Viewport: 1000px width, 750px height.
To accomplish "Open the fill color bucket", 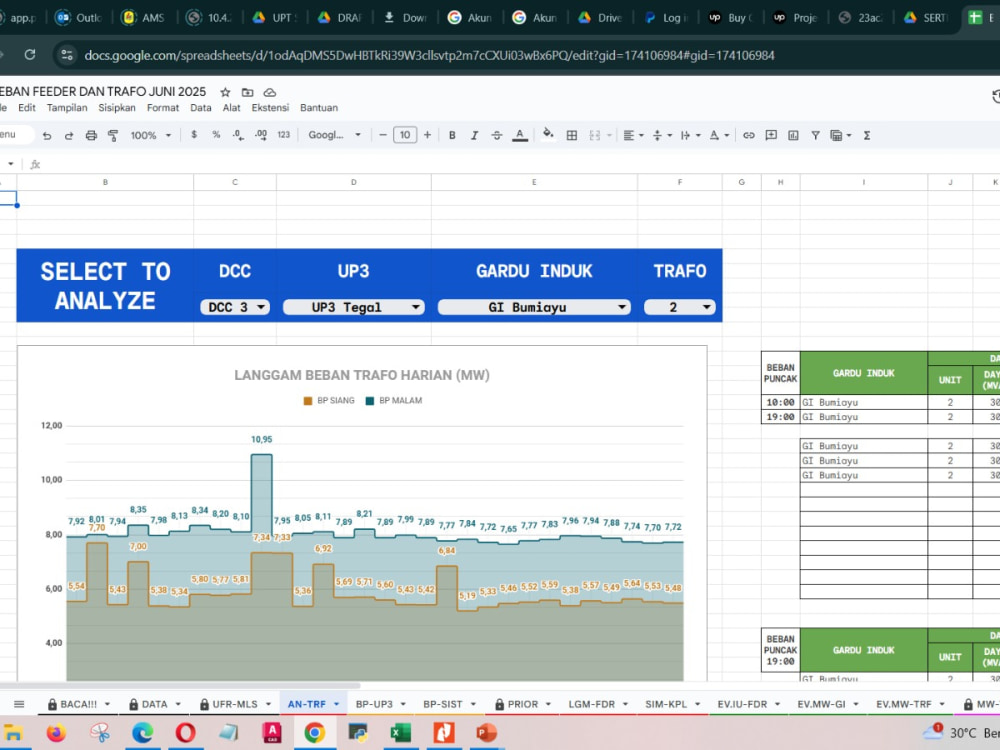I will pos(548,135).
